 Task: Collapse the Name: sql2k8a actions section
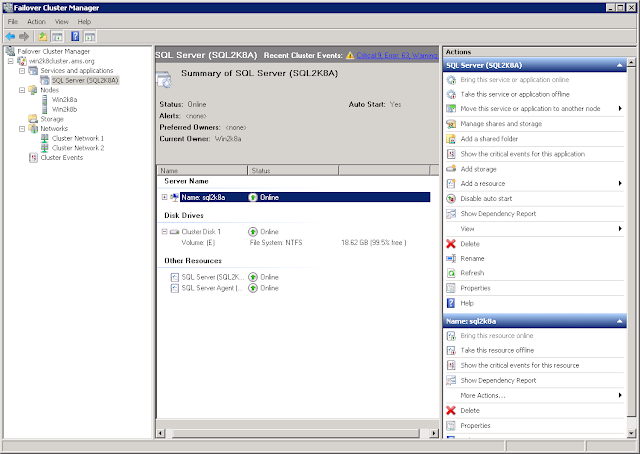(x=620, y=321)
